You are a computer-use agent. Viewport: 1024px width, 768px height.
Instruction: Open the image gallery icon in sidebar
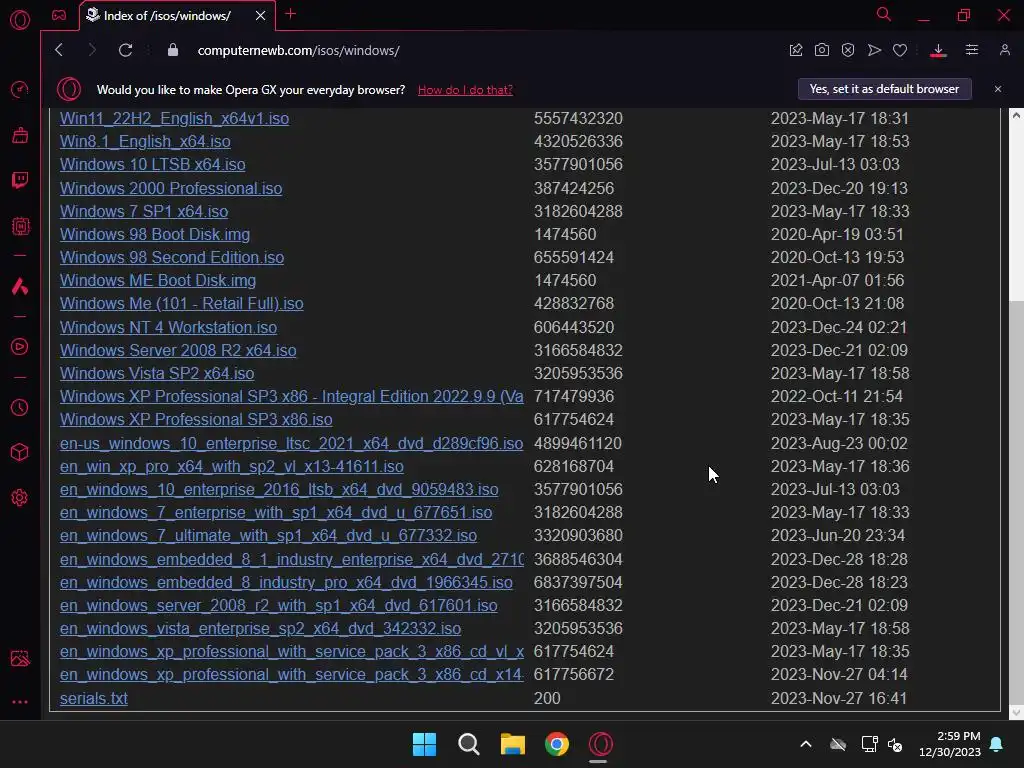pos(20,658)
